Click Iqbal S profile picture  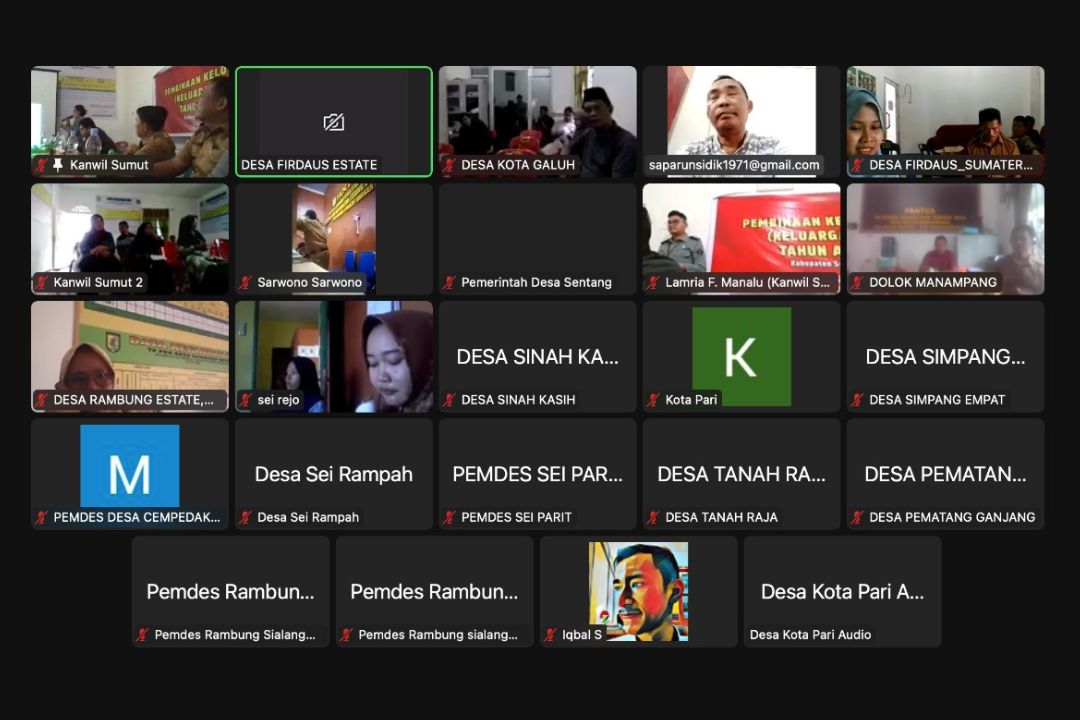tap(638, 591)
